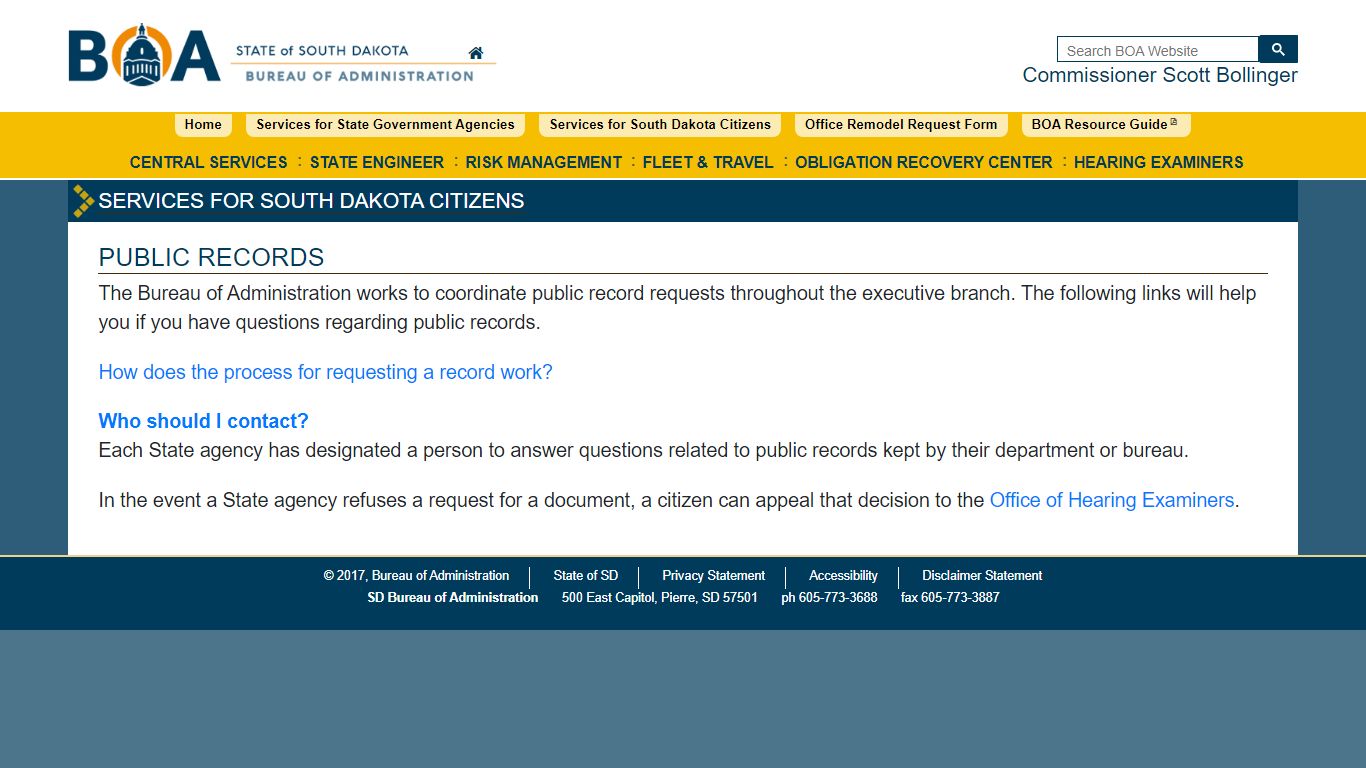Open the BOA Resource Guide
Viewport: 1366px width, 768px height.
[1105, 125]
